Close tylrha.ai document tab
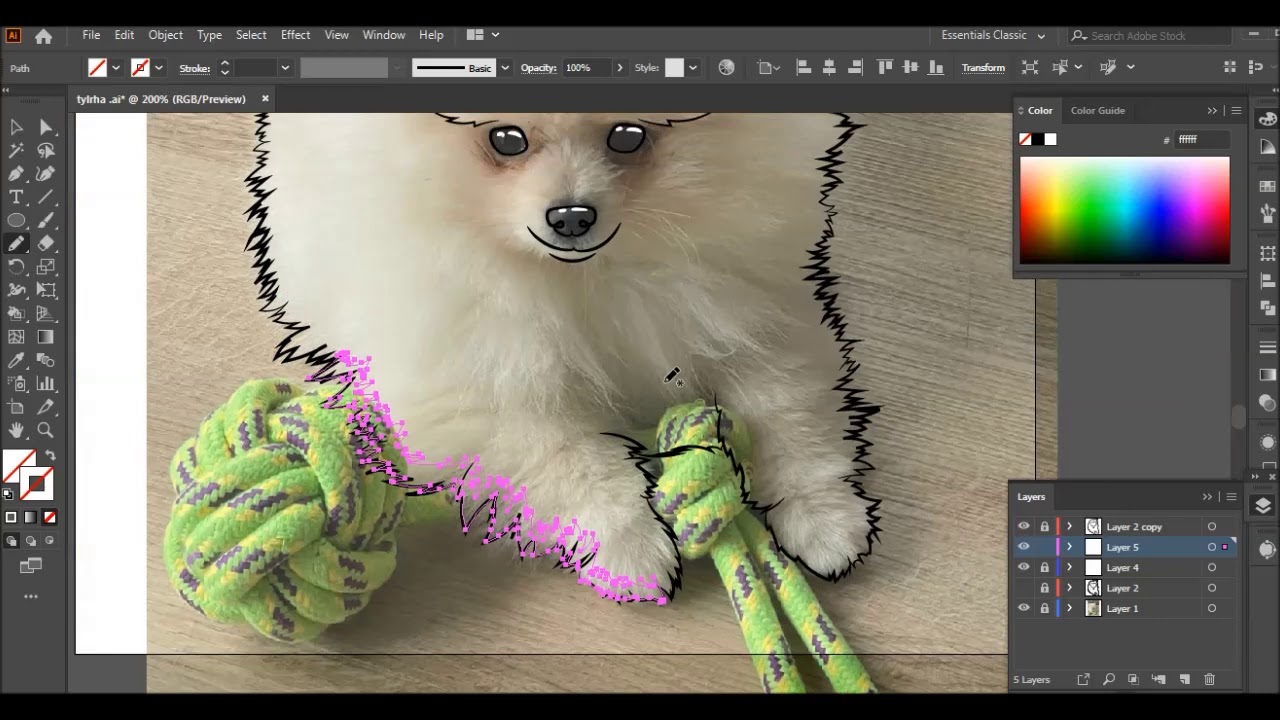 265,99
